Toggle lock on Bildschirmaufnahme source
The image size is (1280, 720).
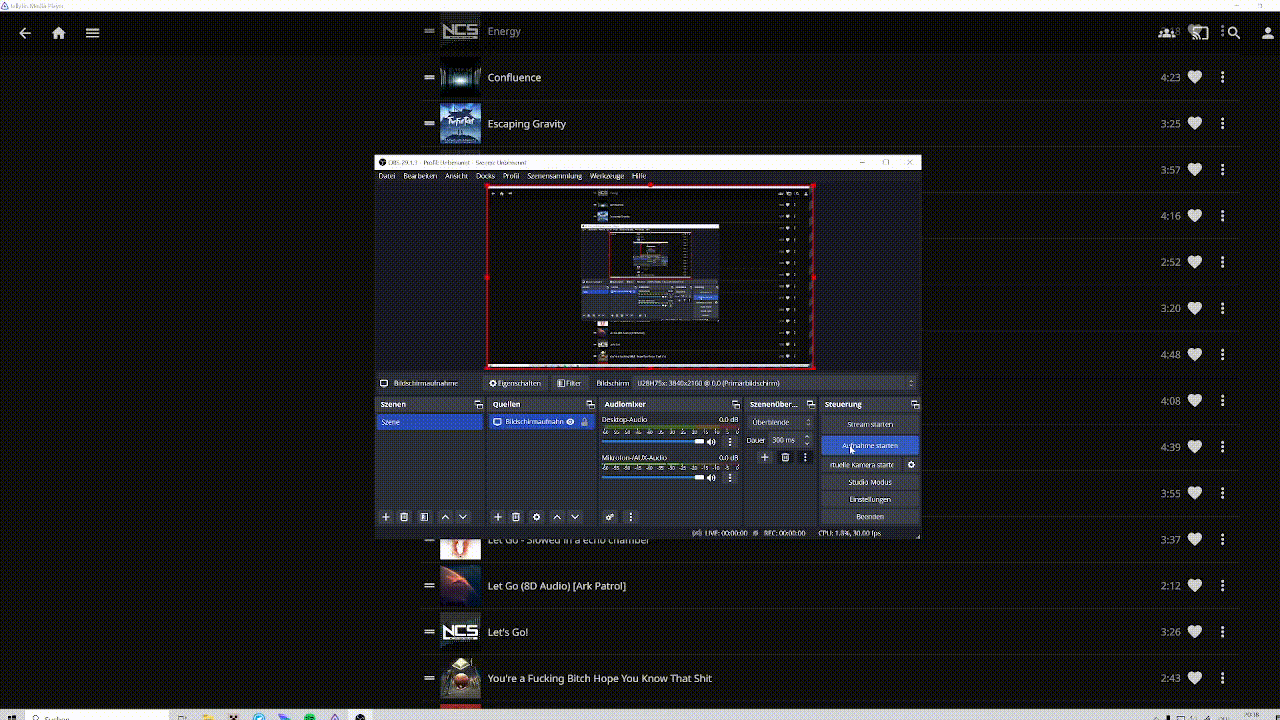point(584,422)
